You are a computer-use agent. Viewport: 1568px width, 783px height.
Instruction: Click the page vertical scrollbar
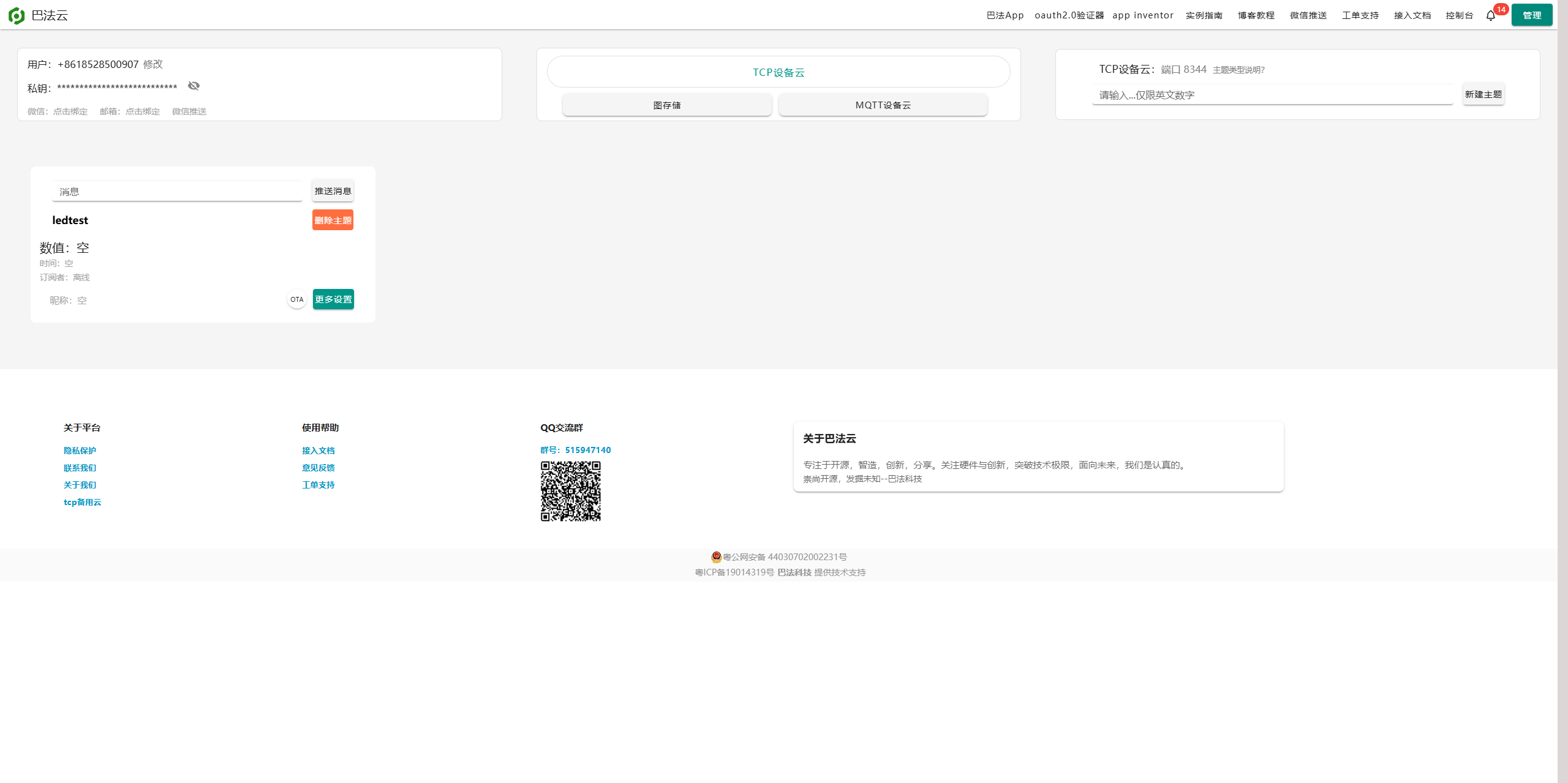tap(1562, 392)
